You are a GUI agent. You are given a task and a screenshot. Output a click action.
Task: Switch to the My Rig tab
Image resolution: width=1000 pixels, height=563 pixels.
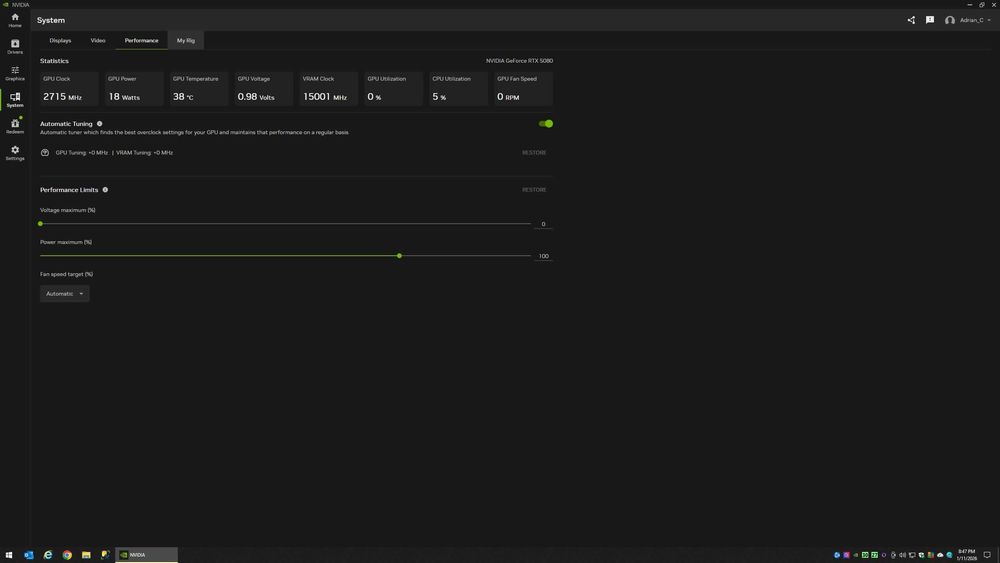point(186,40)
